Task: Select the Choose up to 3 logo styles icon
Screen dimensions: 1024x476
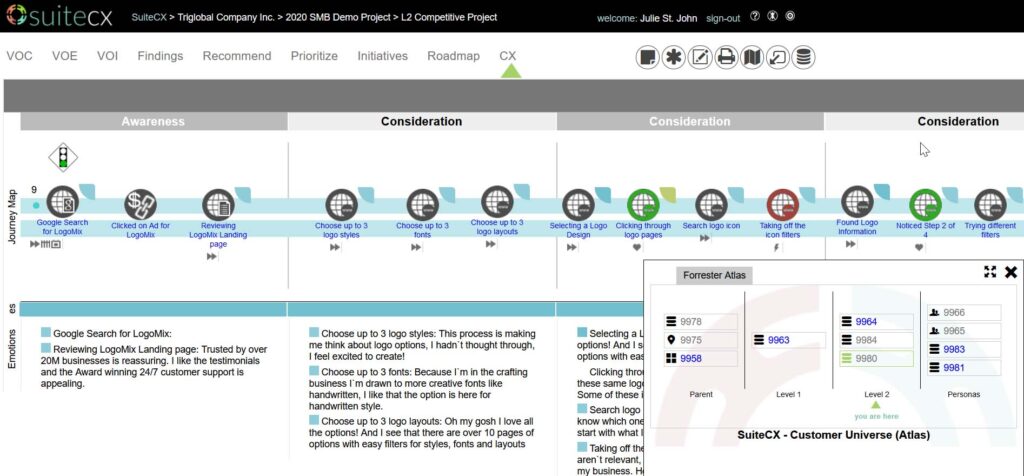Action: click(341, 205)
